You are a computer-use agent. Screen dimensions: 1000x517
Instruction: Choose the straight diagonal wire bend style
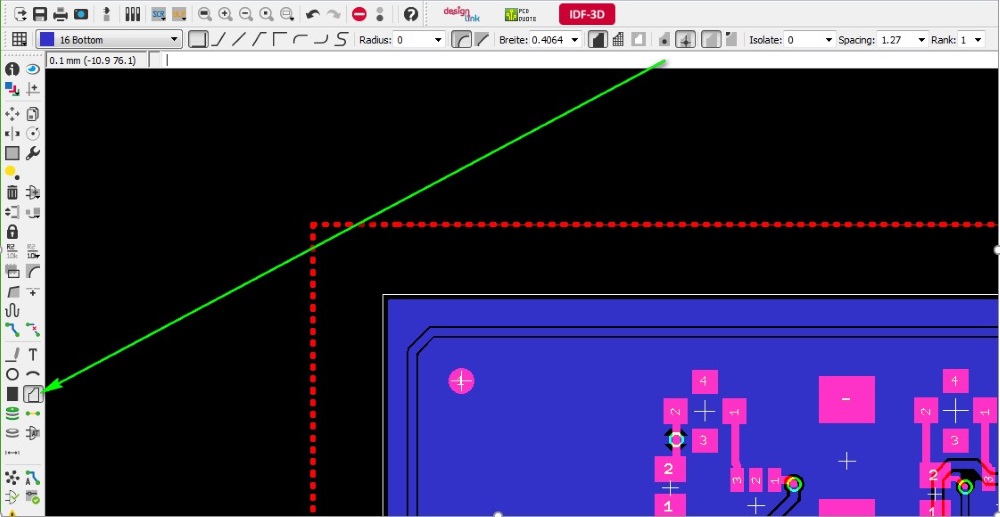[239, 40]
